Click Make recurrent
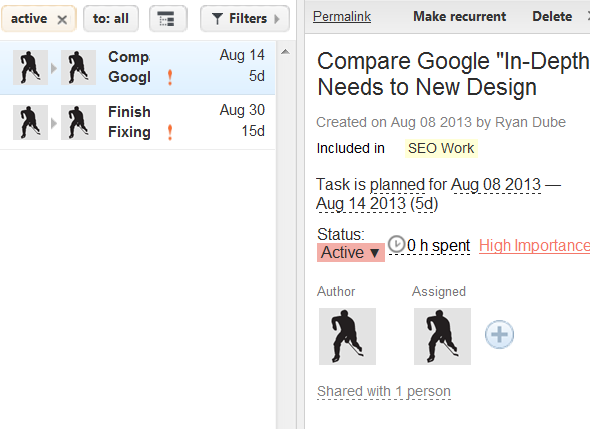590x429 pixels. pyautogui.click(x=459, y=16)
